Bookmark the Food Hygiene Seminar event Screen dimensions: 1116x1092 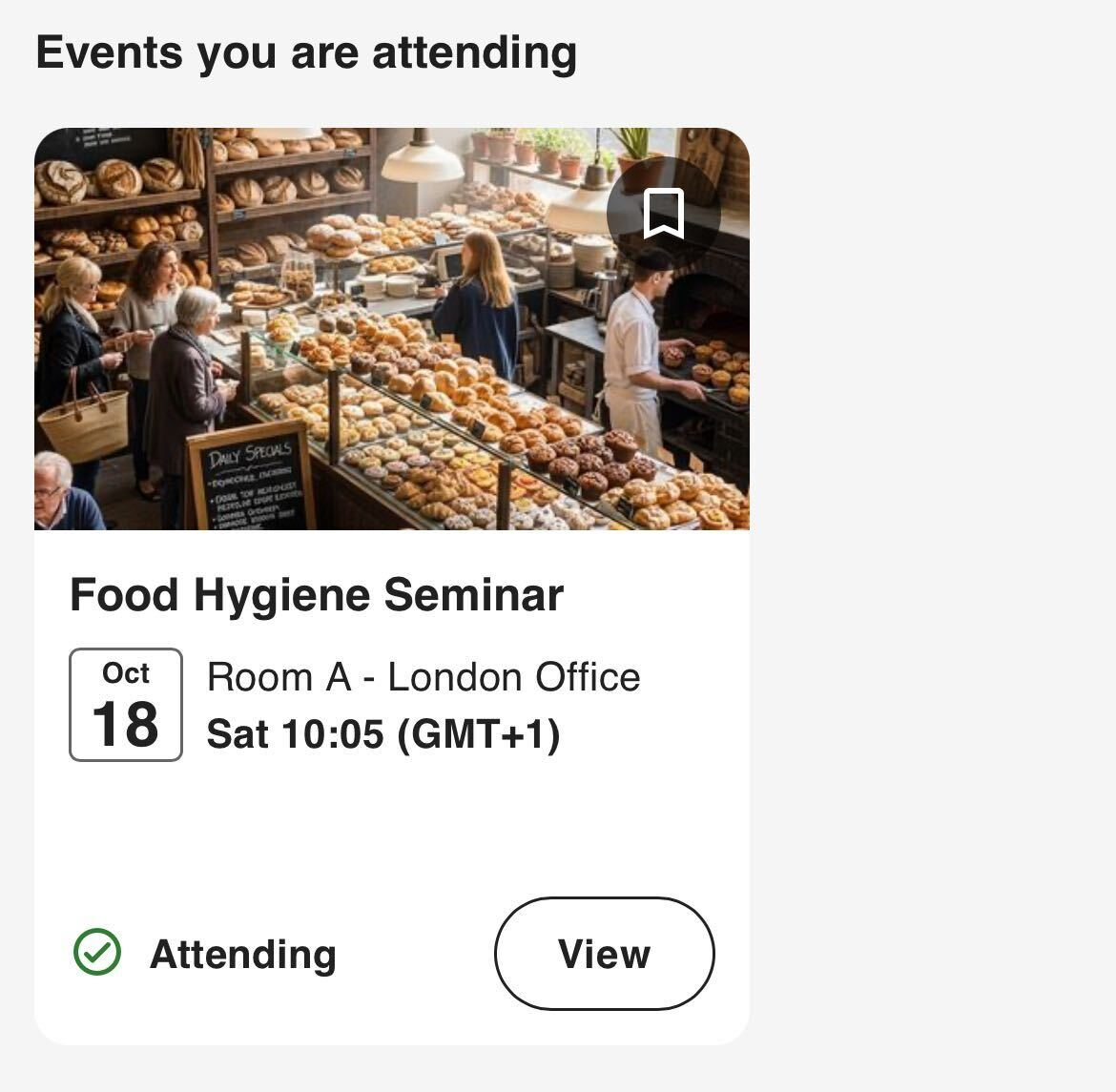663,213
